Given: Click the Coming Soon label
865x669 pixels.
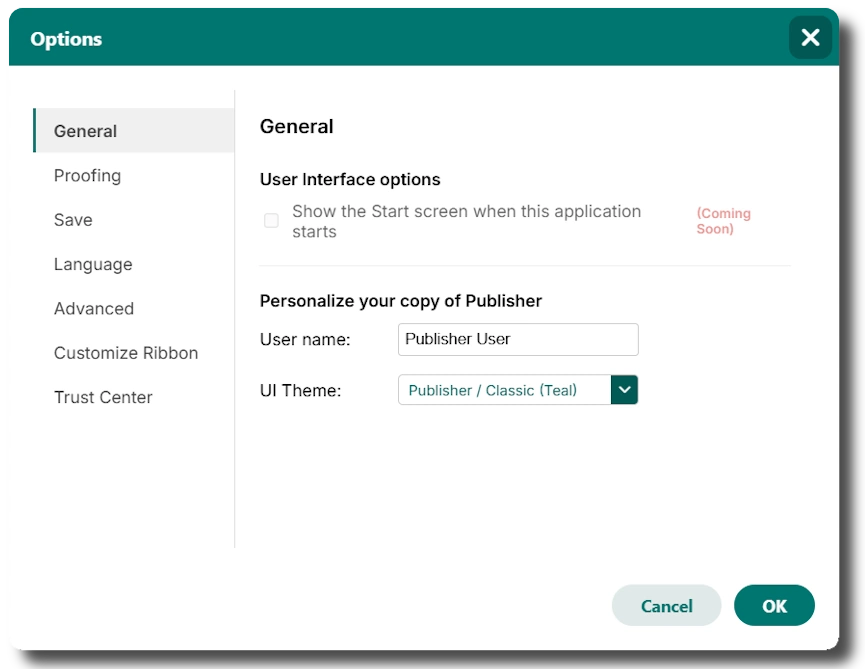Looking at the screenshot, I should [x=723, y=221].
